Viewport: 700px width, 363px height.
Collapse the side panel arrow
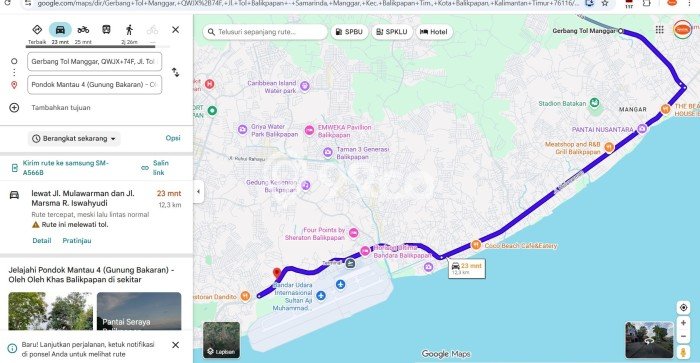click(198, 192)
